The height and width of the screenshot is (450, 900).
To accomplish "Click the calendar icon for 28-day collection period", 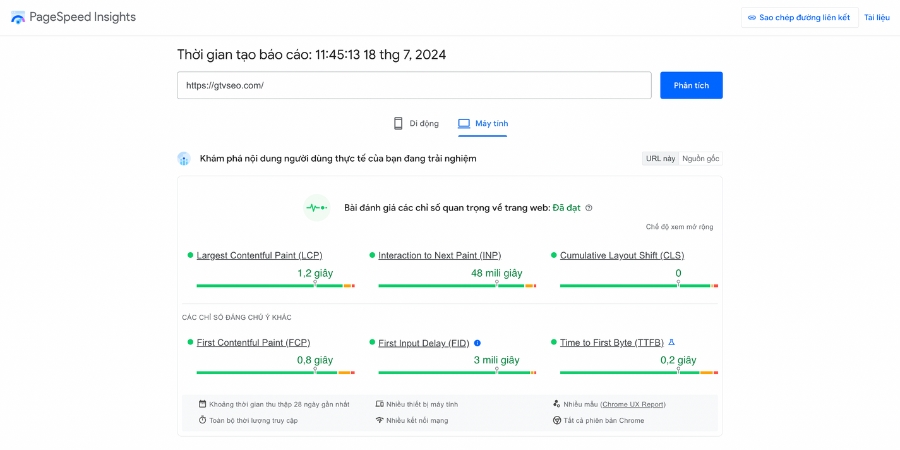I will (202, 404).
